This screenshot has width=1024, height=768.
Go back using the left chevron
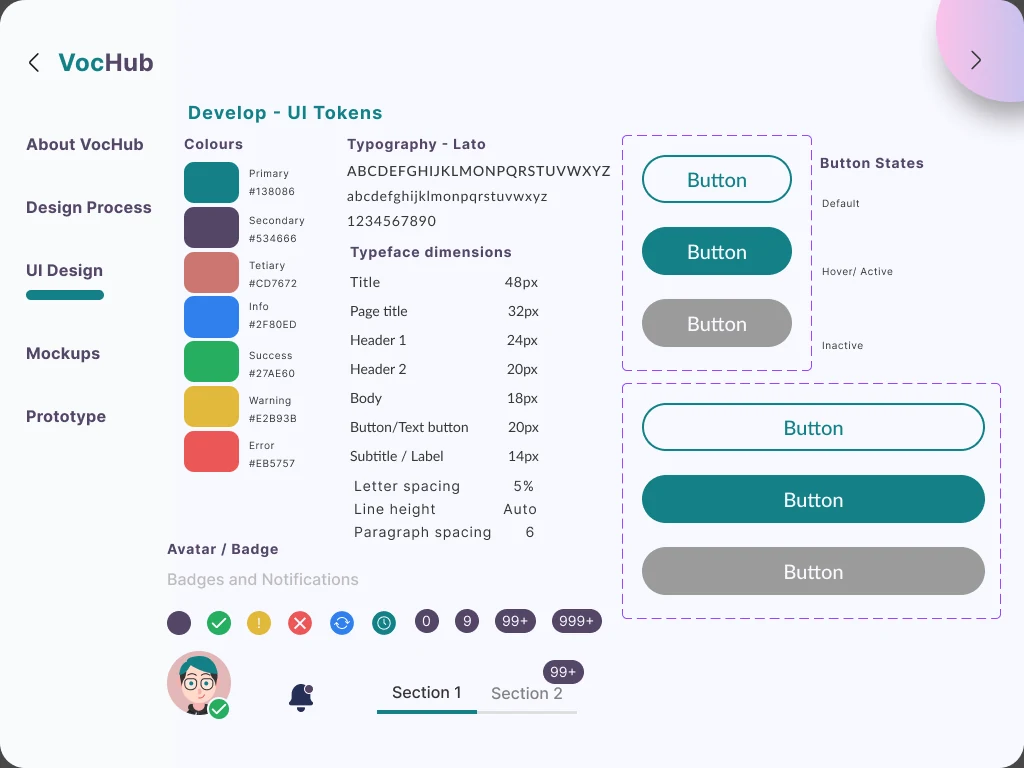(x=34, y=63)
